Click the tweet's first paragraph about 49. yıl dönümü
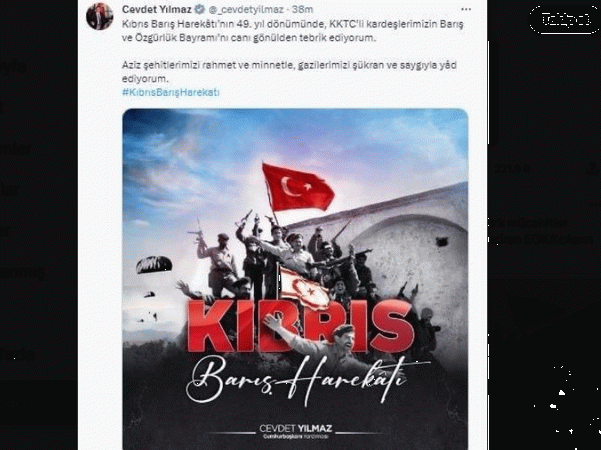The height and width of the screenshot is (450, 601). 292,31
